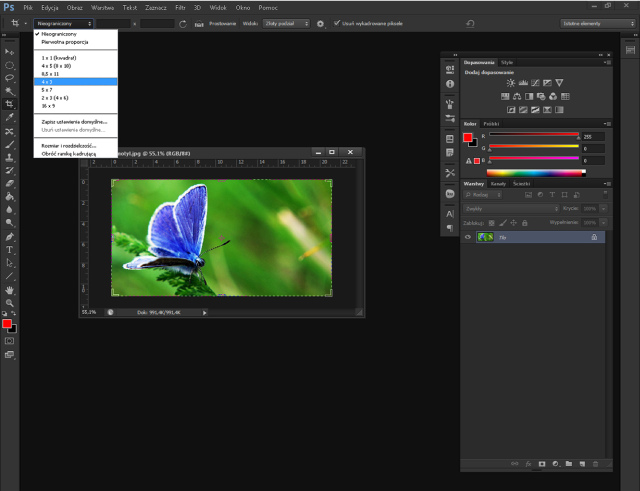Screen dimensions: 640x491
Task: Toggle layer filtering switch in Warstwy panel
Action: pyautogui.click(x=605, y=195)
